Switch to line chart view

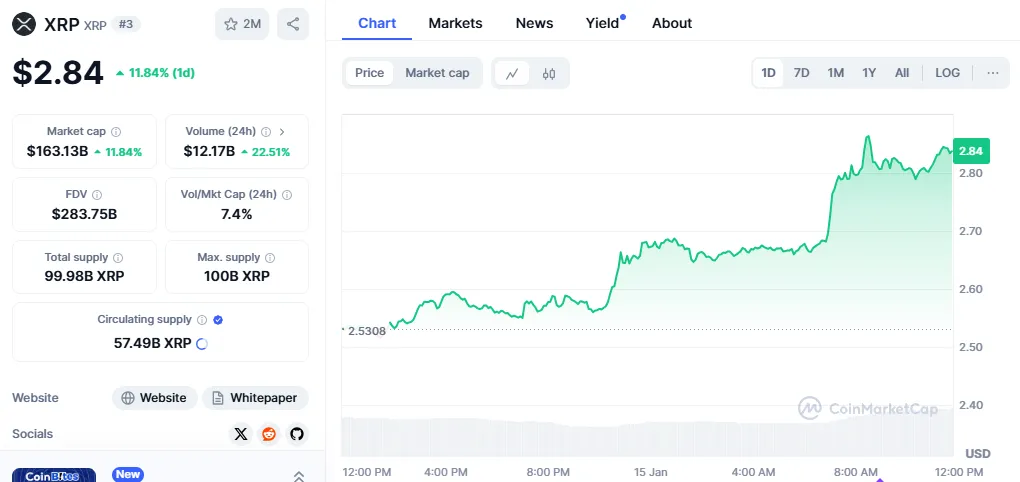(512, 73)
